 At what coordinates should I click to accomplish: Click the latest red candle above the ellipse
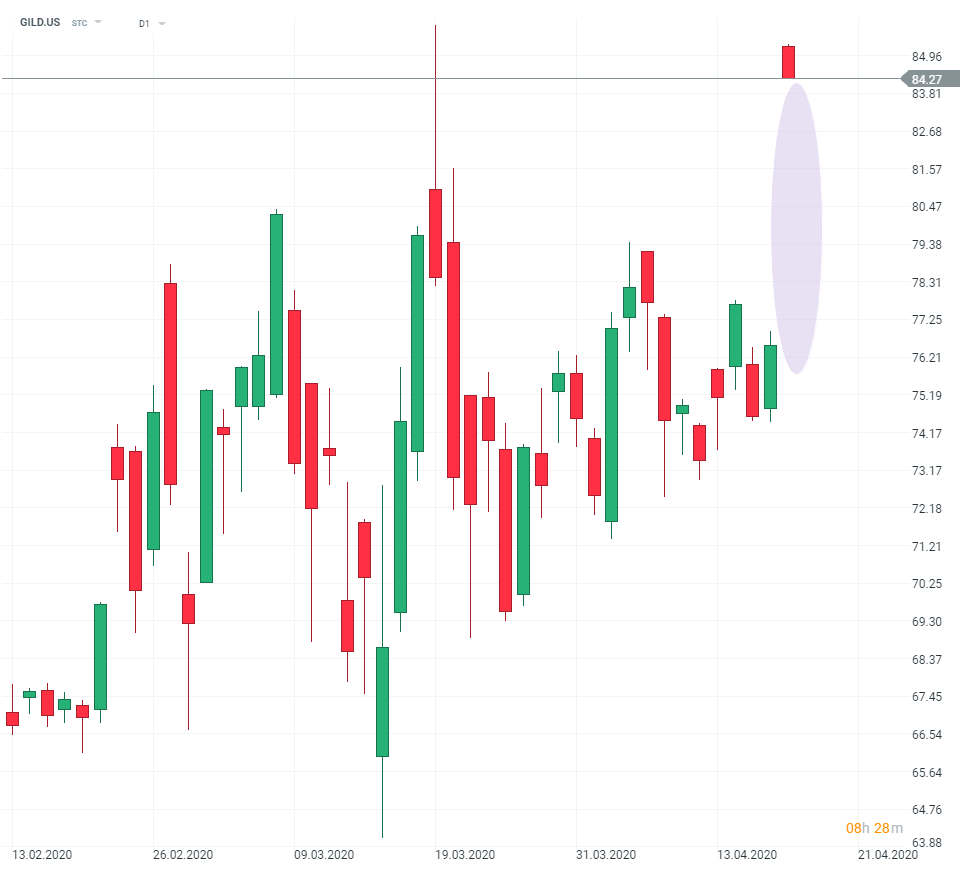788,61
